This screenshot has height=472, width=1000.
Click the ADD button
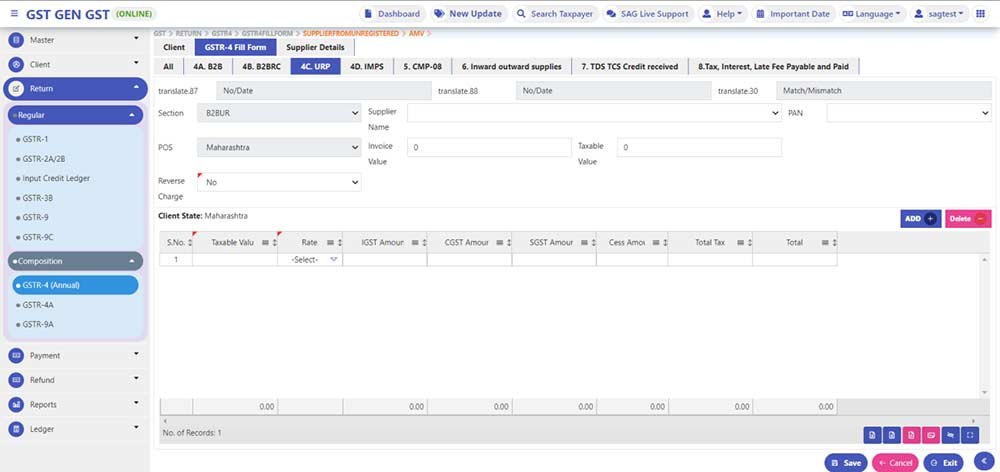pyautogui.click(x=919, y=218)
